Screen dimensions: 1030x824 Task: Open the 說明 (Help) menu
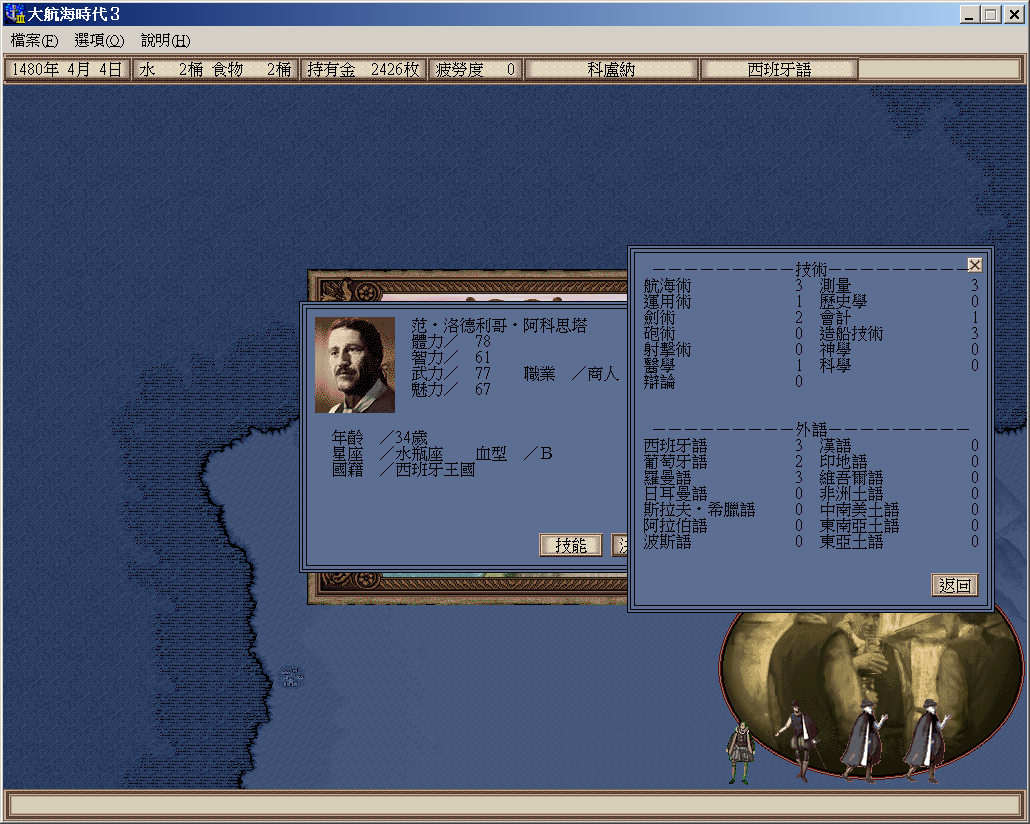[165, 41]
